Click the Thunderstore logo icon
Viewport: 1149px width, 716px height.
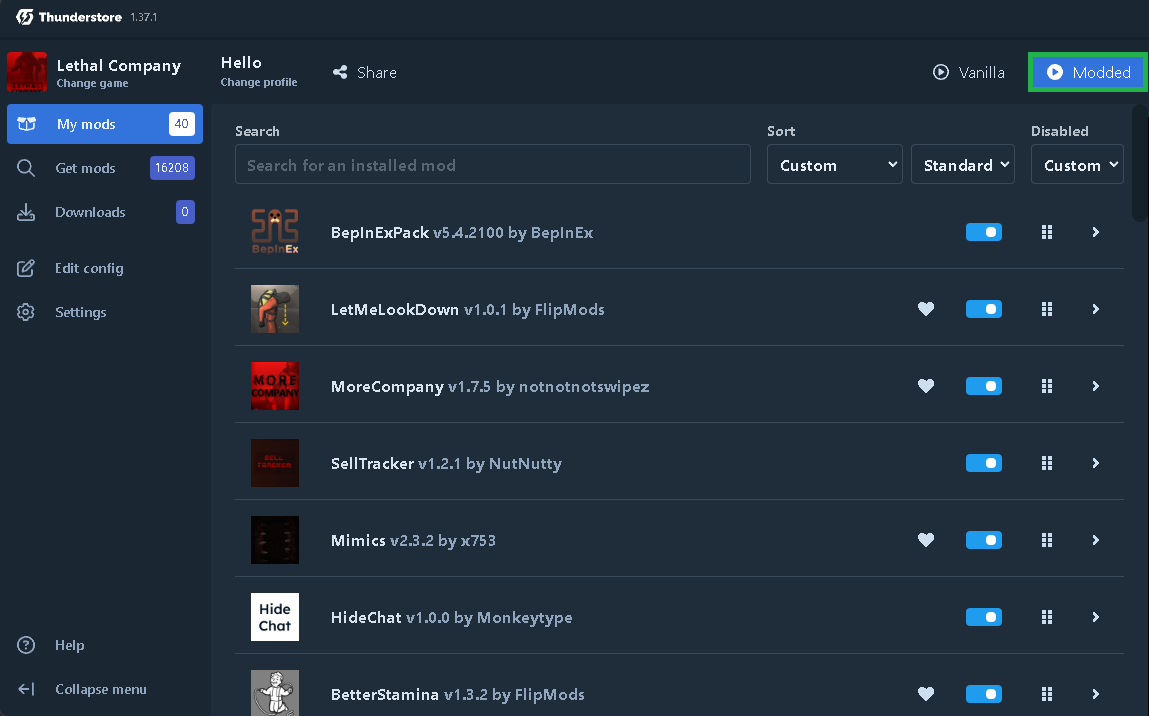pyautogui.click(x=24, y=17)
